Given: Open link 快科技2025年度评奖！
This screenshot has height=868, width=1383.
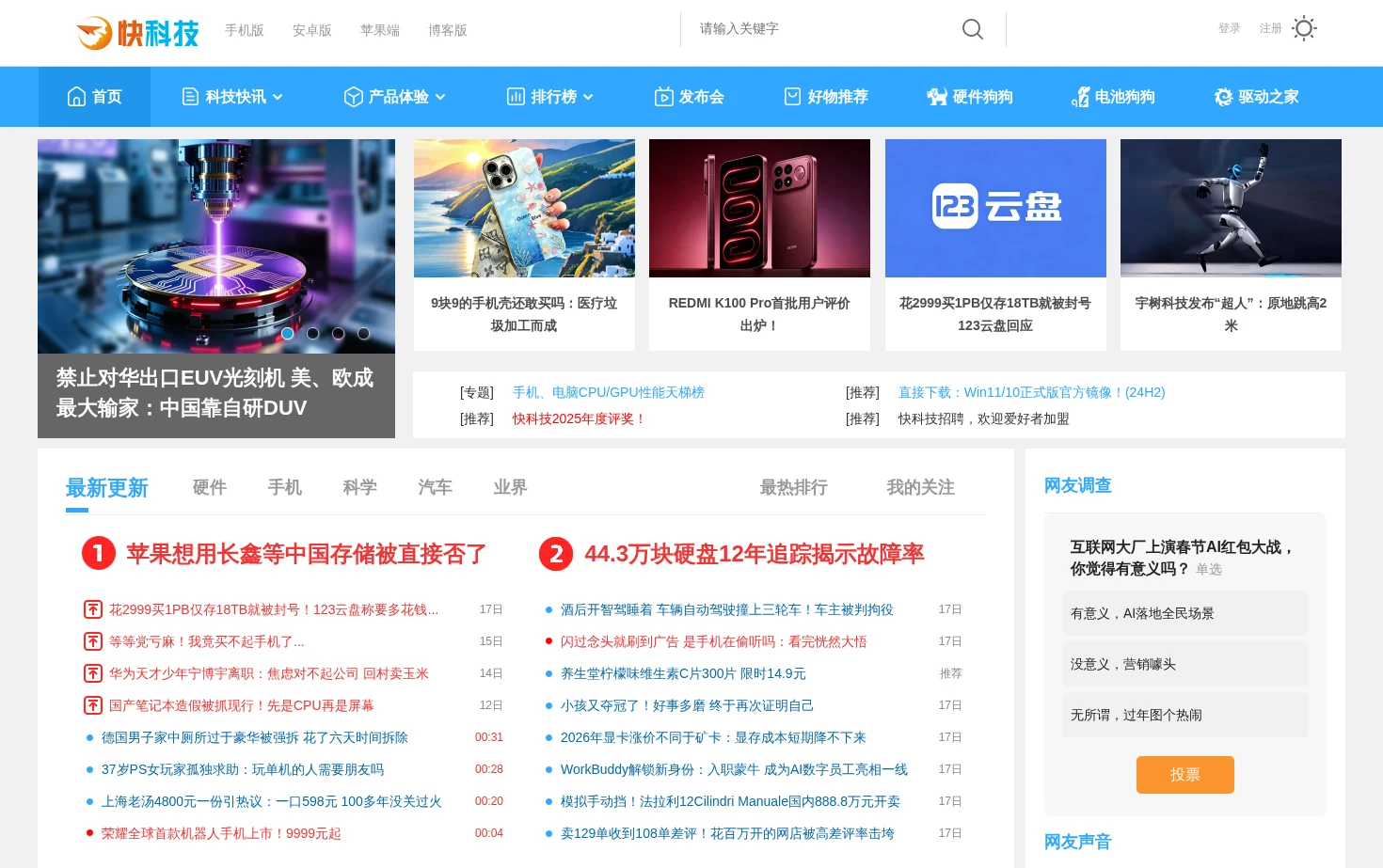Looking at the screenshot, I should pos(580,418).
